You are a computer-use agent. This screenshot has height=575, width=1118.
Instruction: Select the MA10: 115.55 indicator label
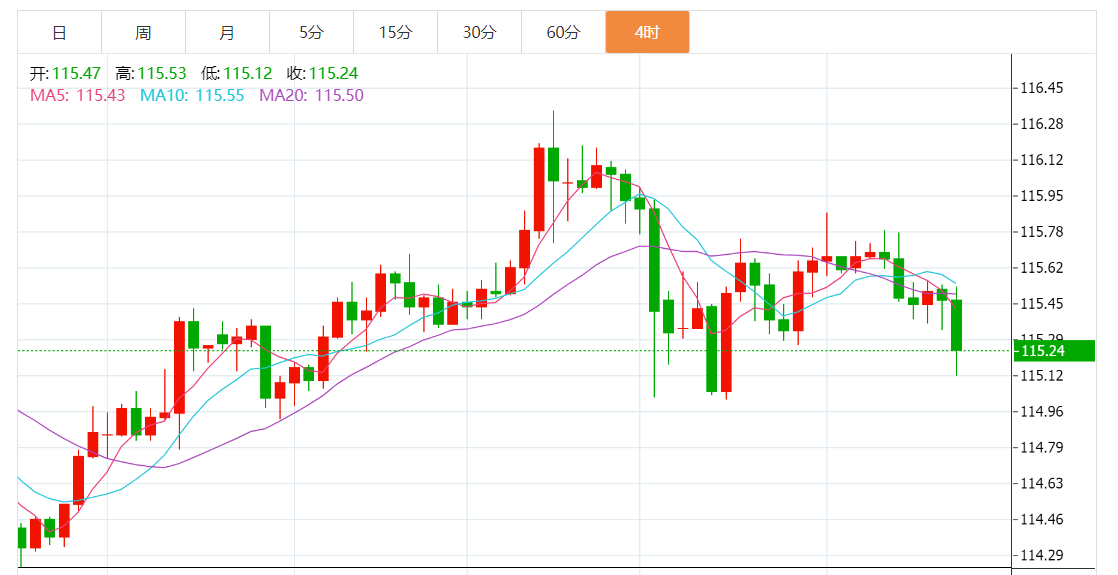tap(191, 95)
